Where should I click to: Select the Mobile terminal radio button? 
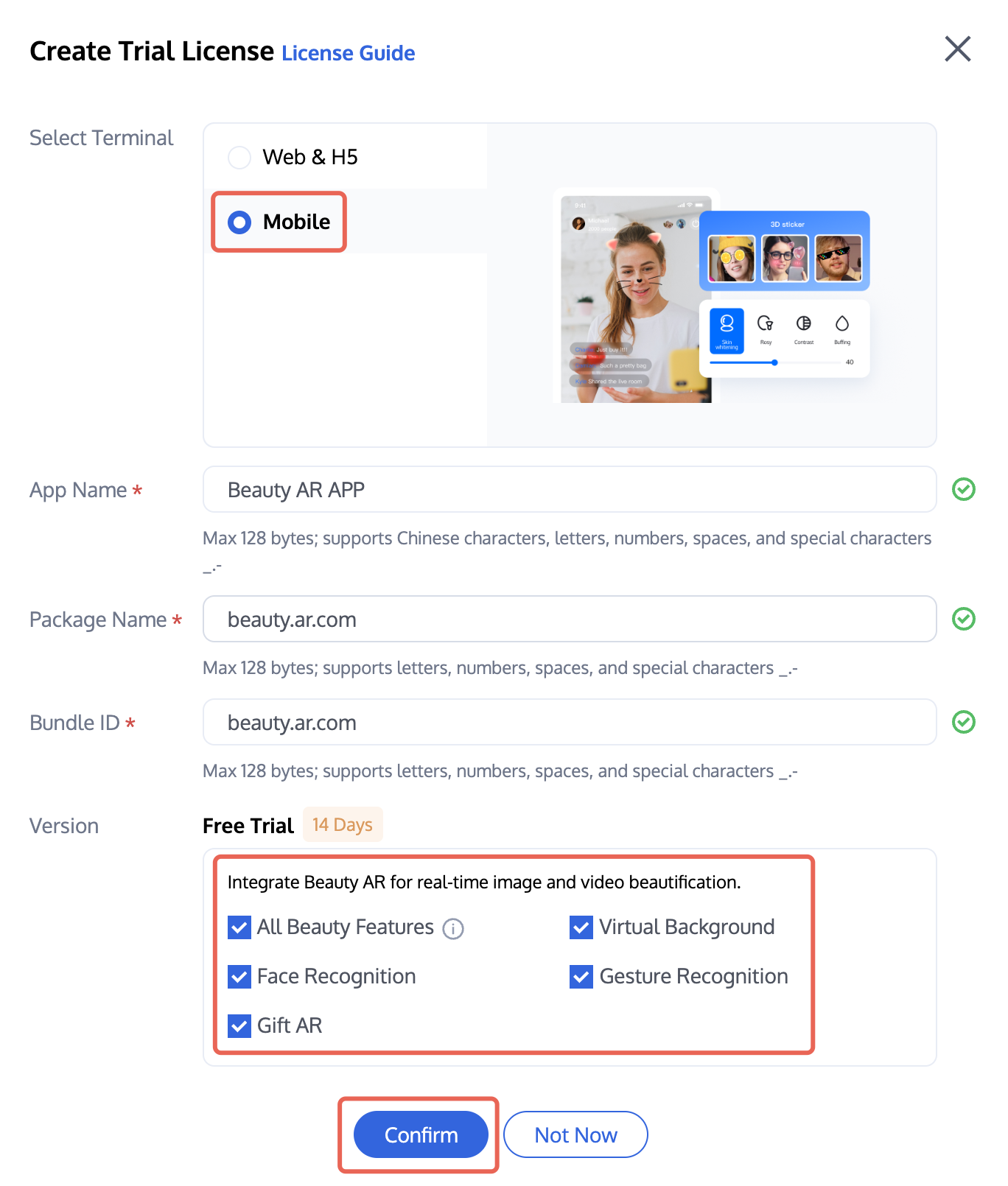pos(239,222)
